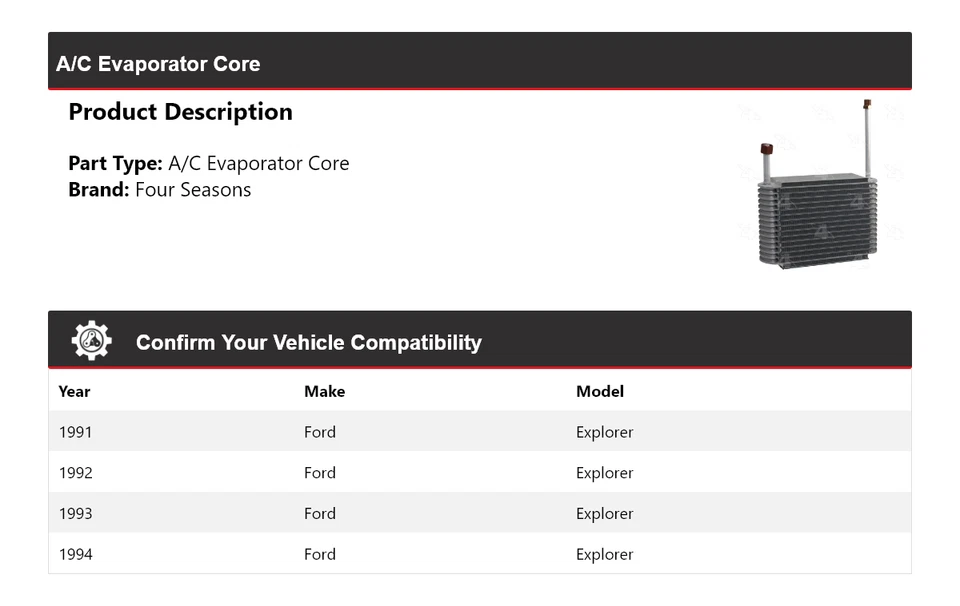960x606 pixels.
Task: Select the Model column header
Action: 599,391
